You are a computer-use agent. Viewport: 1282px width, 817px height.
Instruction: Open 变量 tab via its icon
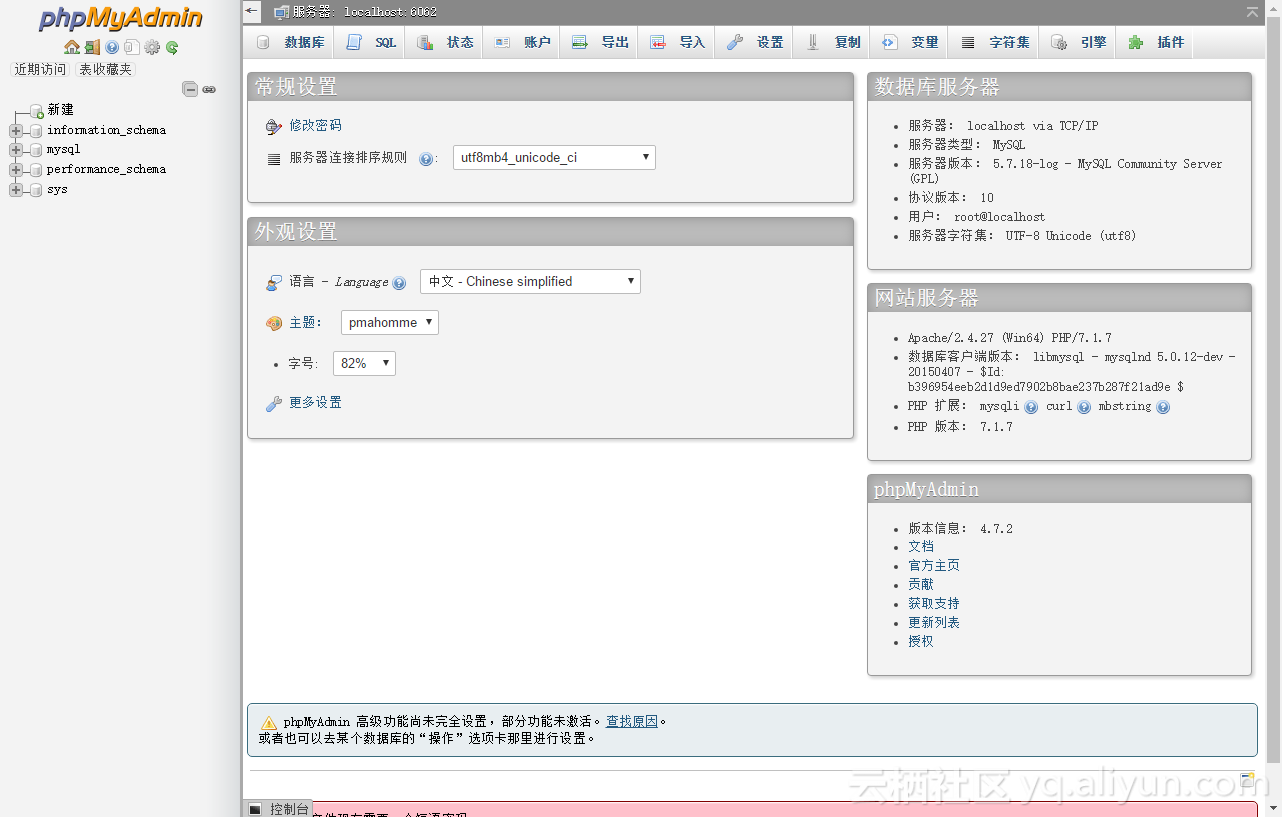point(889,42)
